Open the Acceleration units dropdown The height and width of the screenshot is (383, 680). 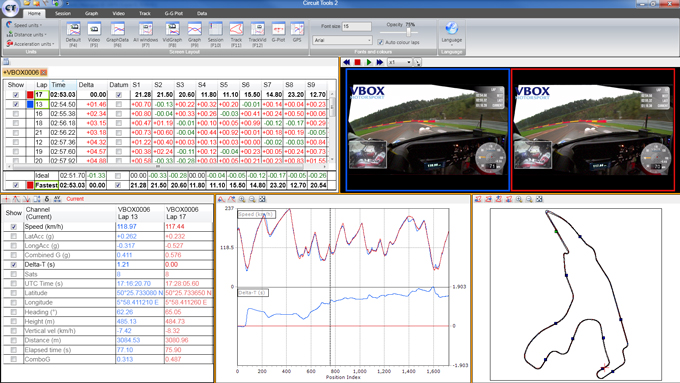[x=30, y=44]
